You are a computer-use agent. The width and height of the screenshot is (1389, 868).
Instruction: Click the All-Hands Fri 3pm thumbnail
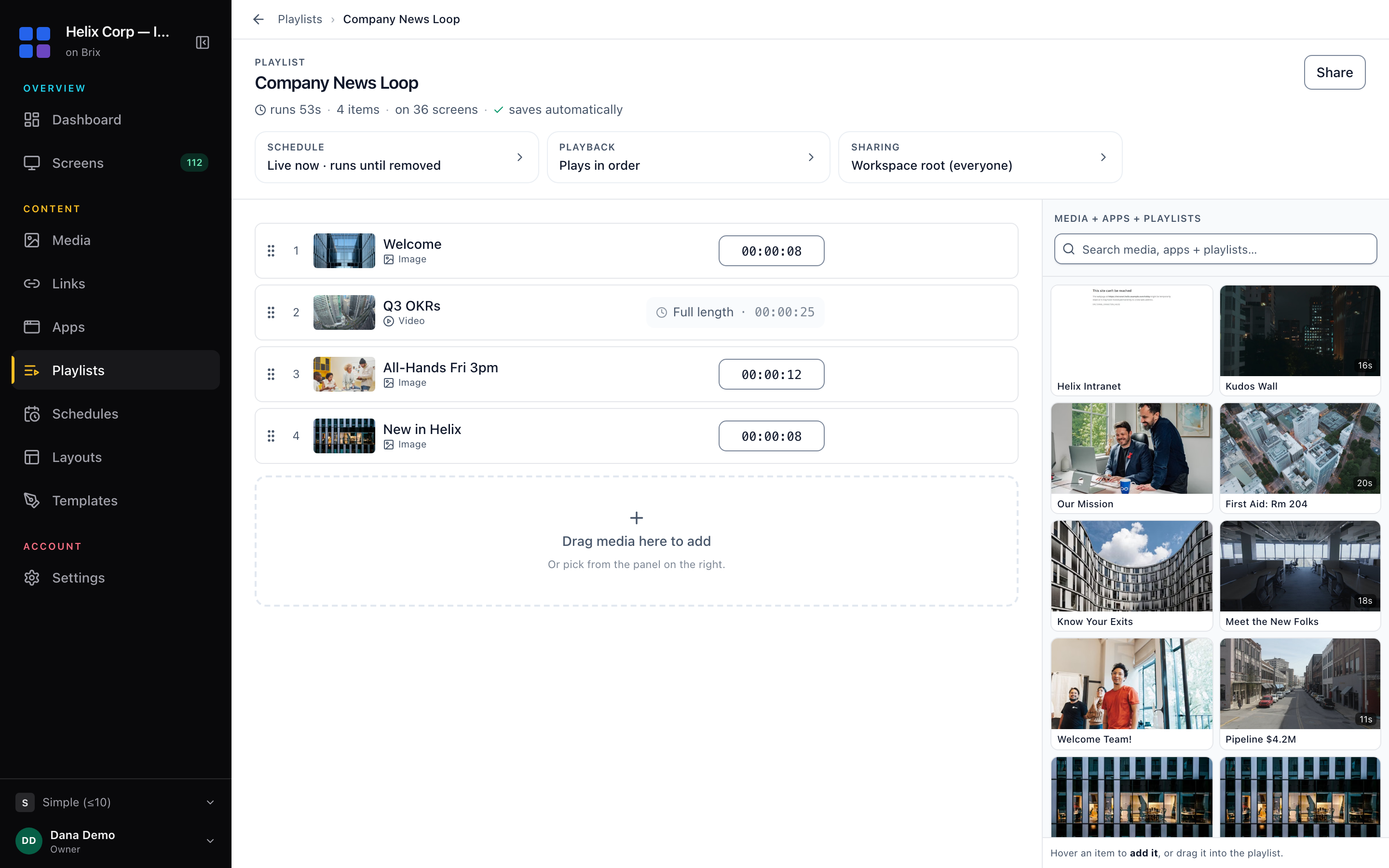[x=344, y=374]
